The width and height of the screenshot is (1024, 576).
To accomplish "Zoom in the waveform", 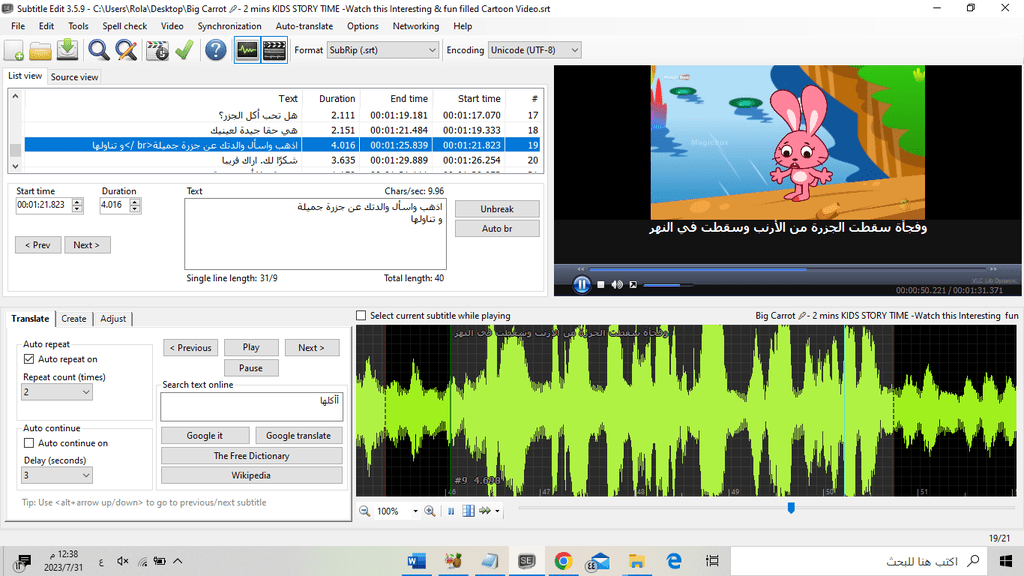I will click(430, 511).
